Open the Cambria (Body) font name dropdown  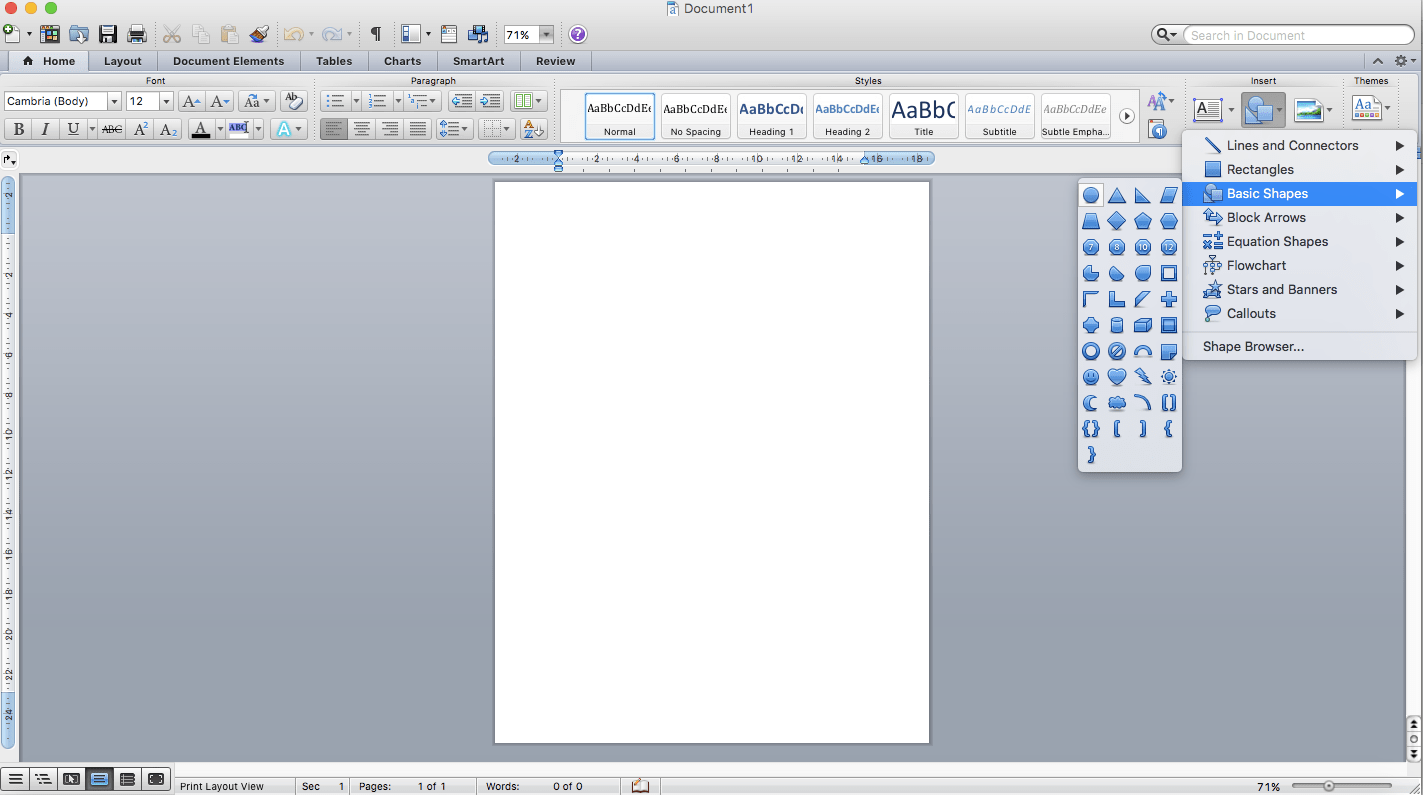[114, 101]
